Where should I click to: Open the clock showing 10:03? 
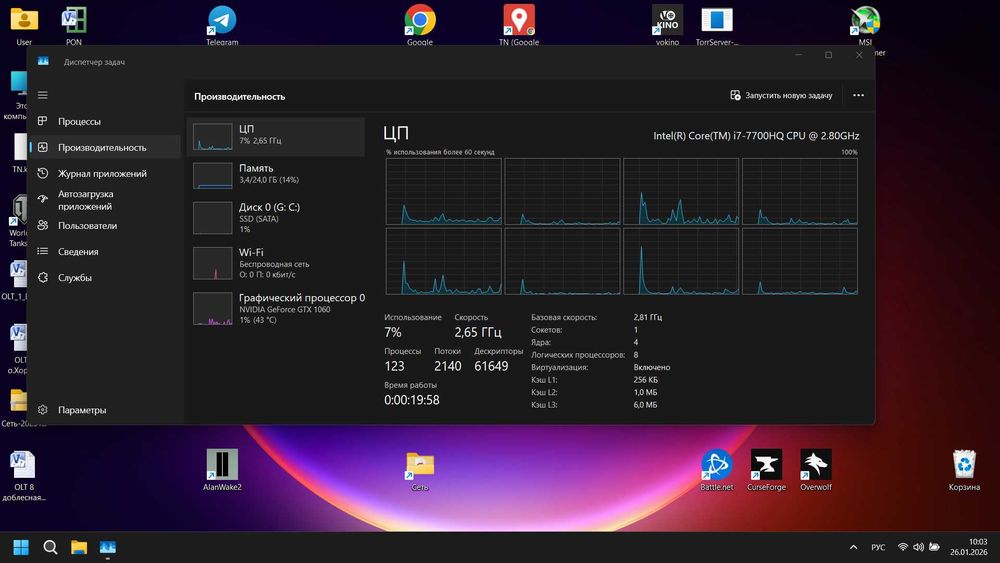click(x=968, y=547)
